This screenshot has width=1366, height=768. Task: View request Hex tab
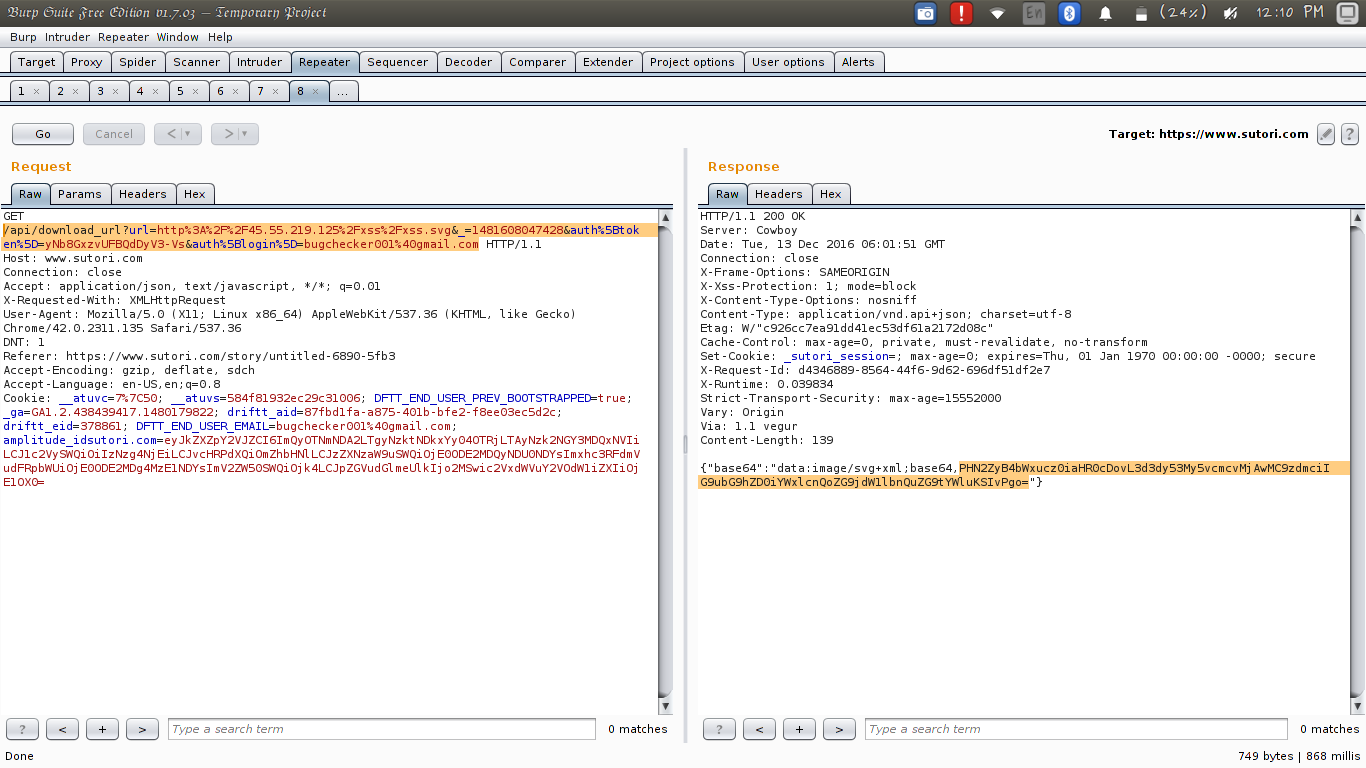coord(195,194)
